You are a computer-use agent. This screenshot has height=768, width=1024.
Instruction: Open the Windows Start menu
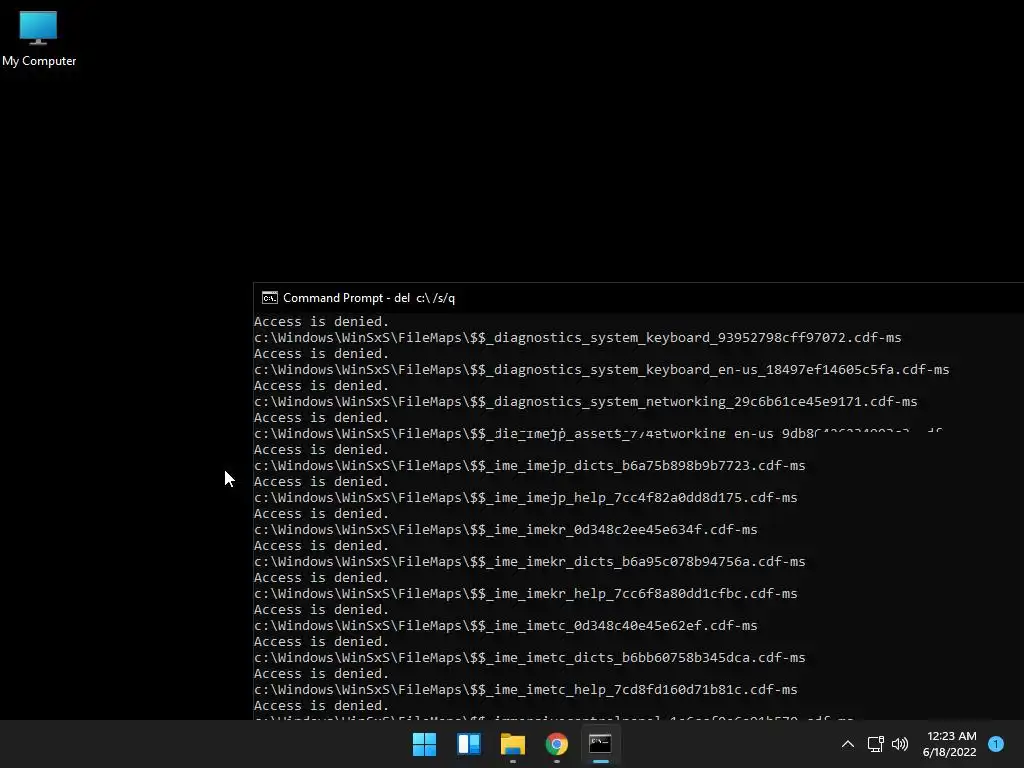tap(424, 744)
